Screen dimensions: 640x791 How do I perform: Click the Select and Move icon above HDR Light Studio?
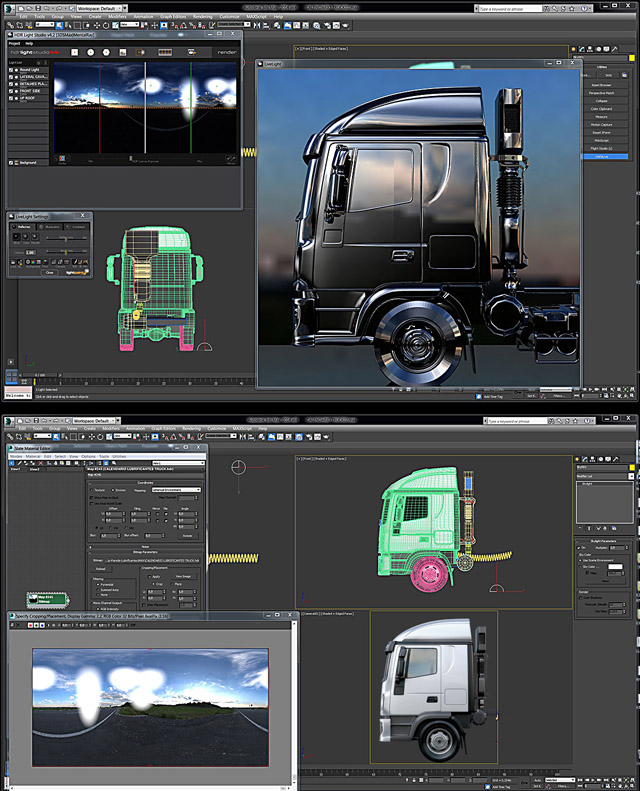click(96, 25)
